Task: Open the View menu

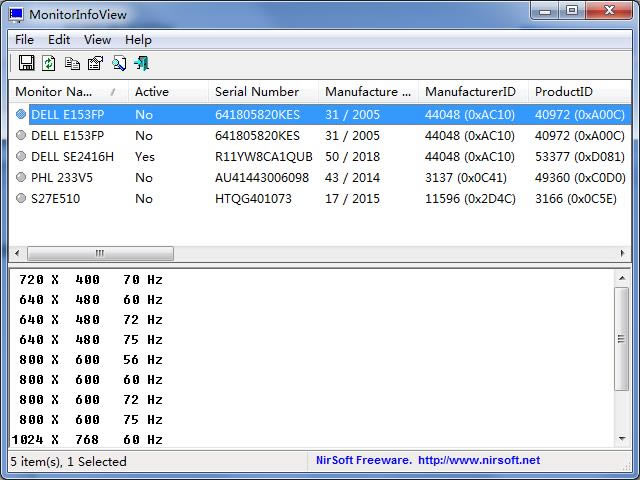Action: point(97,40)
